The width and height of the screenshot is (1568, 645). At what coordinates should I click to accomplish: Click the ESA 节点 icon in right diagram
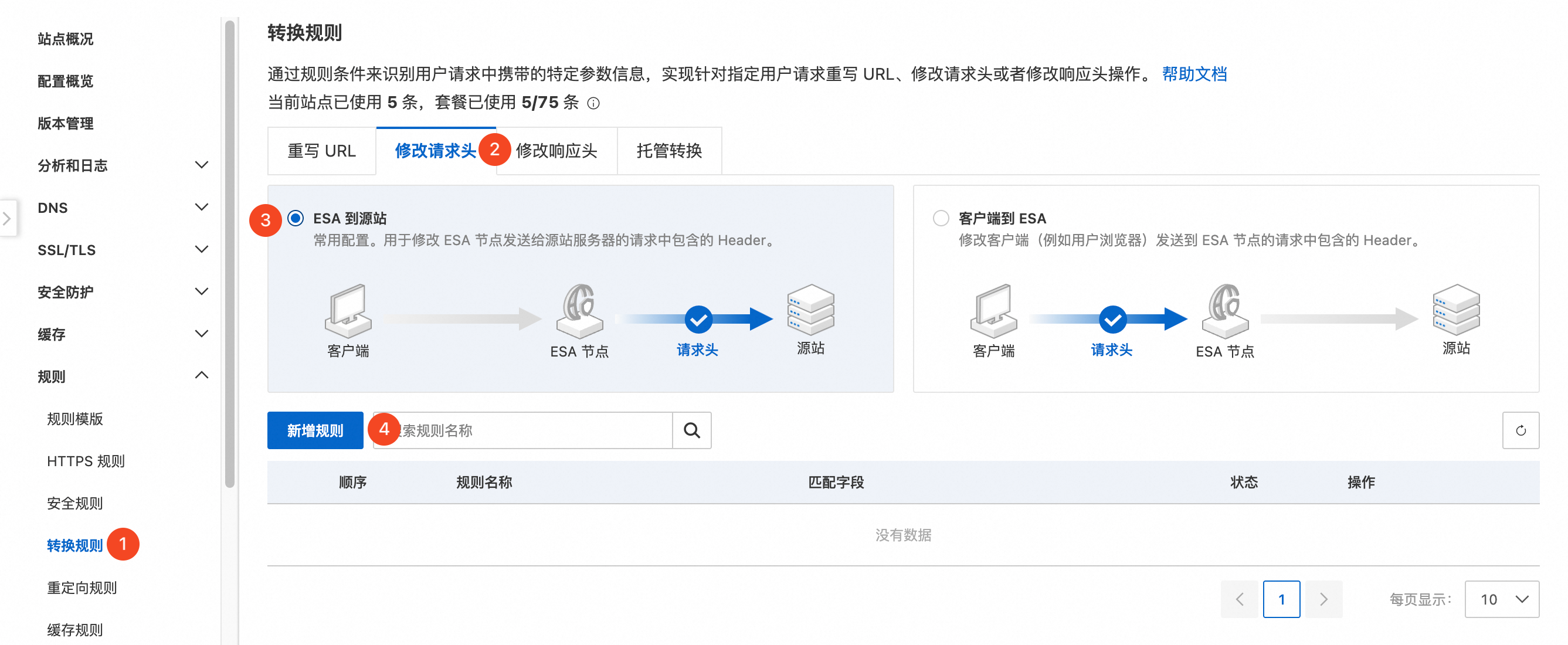coord(1224,311)
